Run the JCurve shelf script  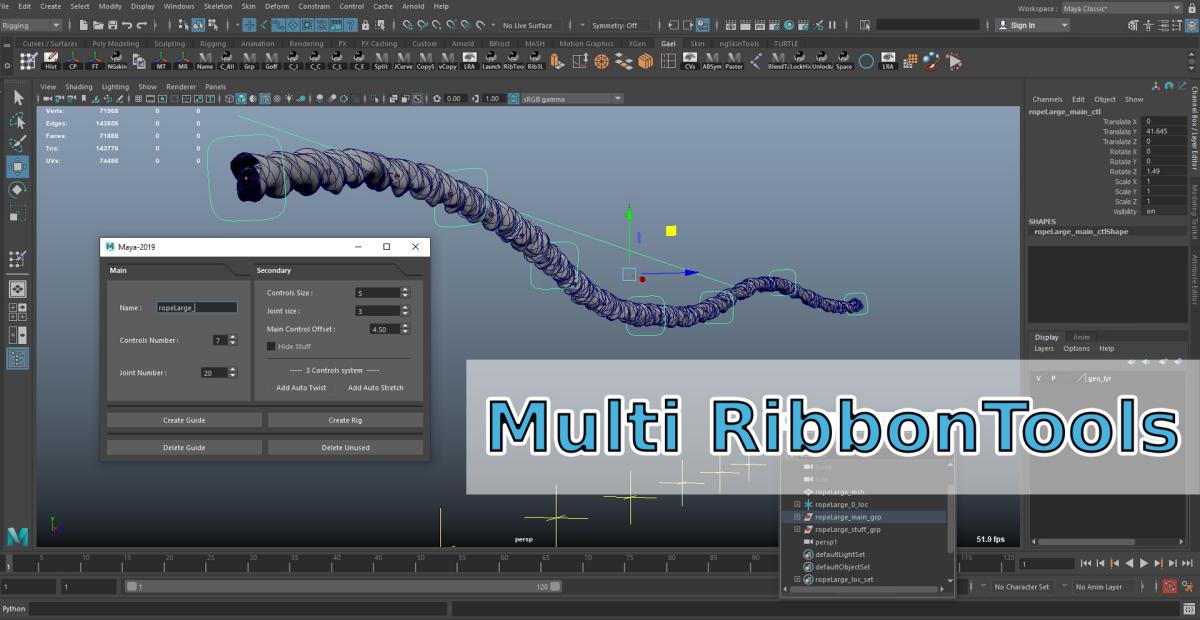tap(403, 62)
